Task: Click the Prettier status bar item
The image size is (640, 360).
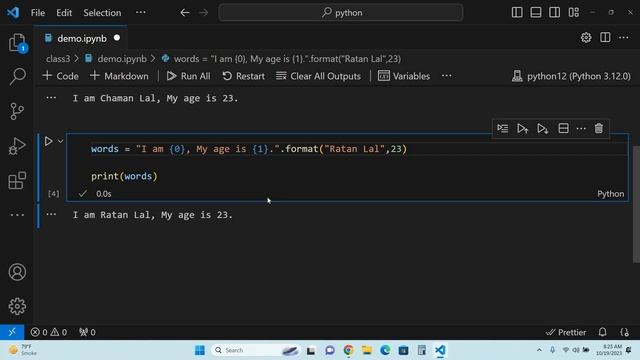Action: tap(566, 332)
